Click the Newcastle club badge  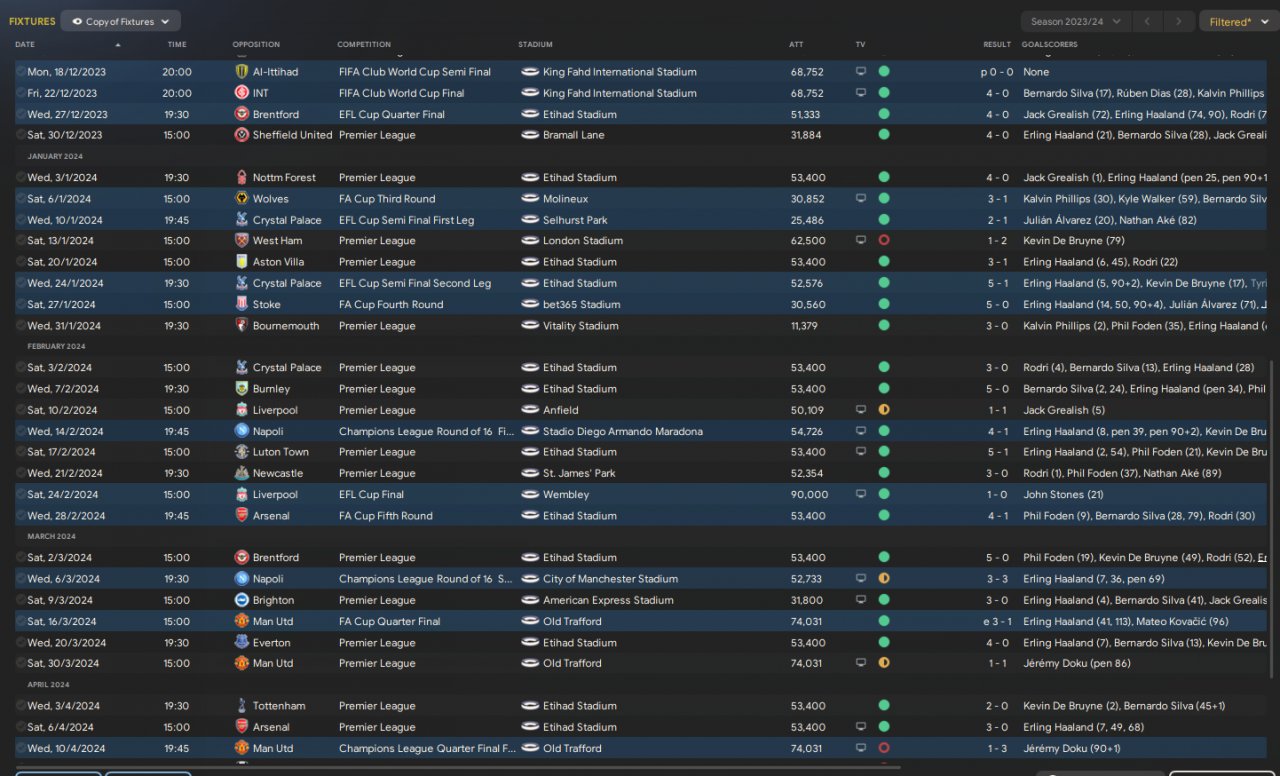241,474
